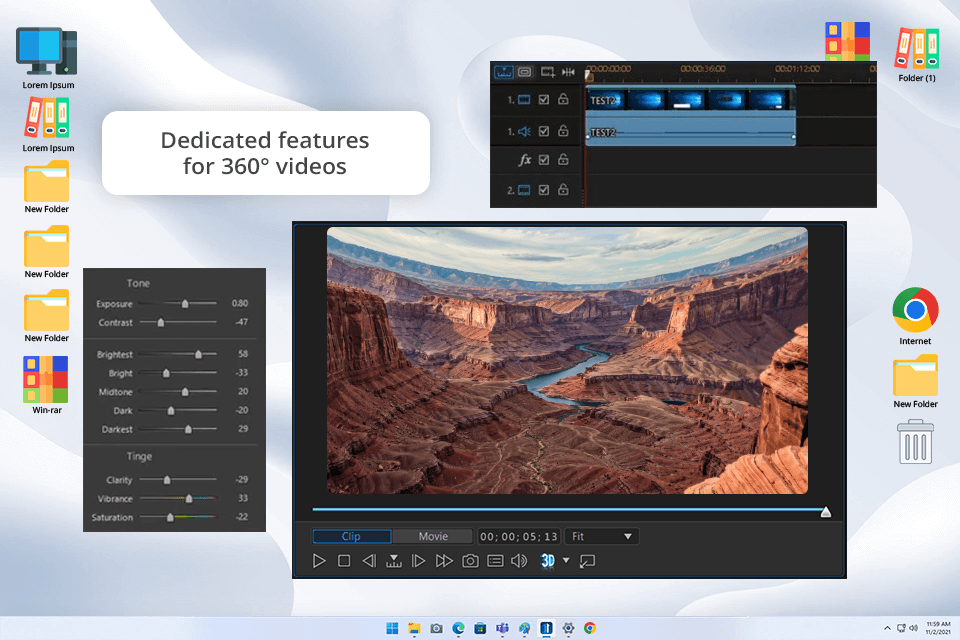Disable video track 1 checkbox
The width and height of the screenshot is (960, 640).
[x=544, y=99]
